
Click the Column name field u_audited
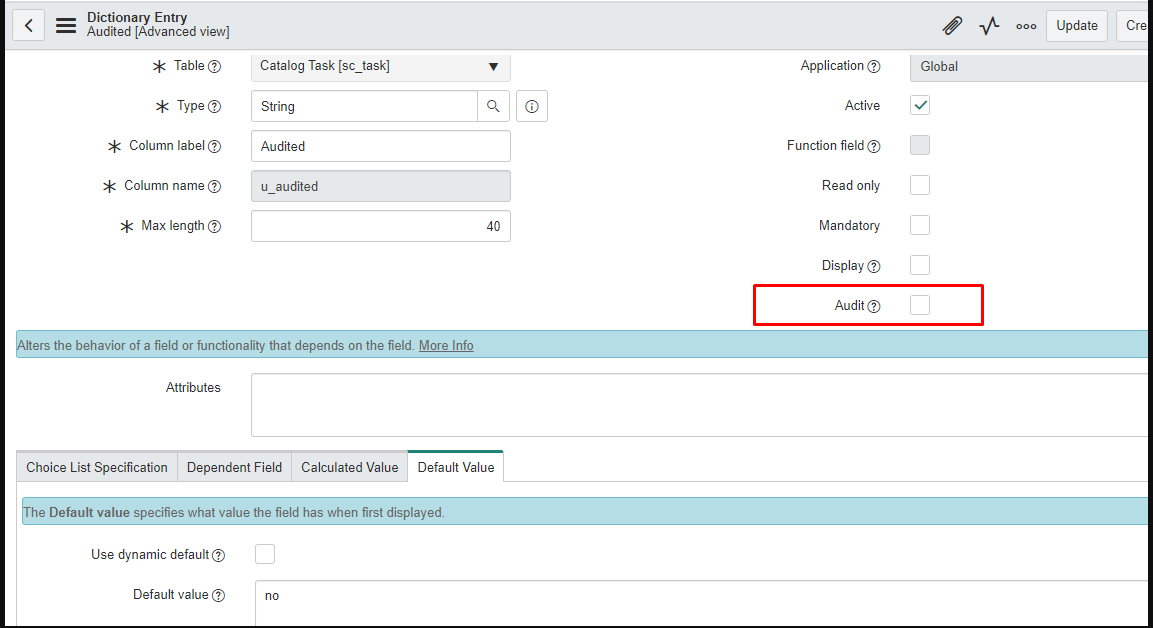click(381, 186)
